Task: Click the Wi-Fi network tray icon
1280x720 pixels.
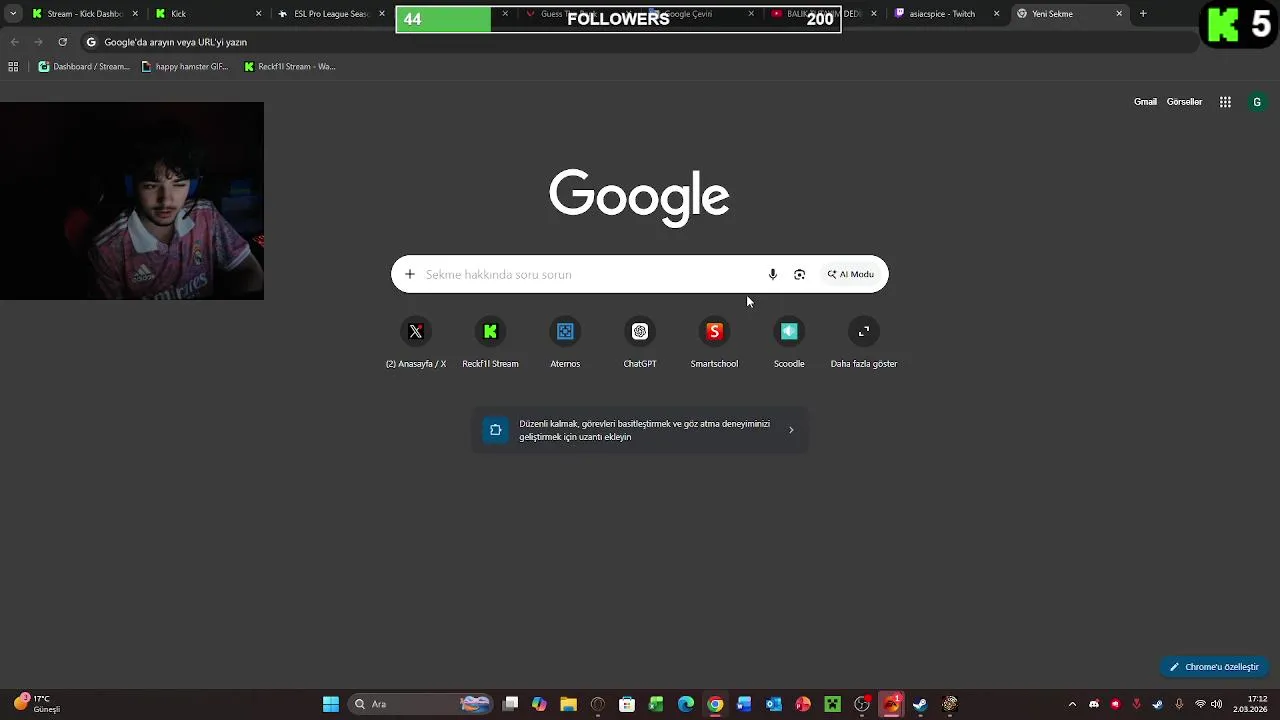Action: (x=1200, y=704)
